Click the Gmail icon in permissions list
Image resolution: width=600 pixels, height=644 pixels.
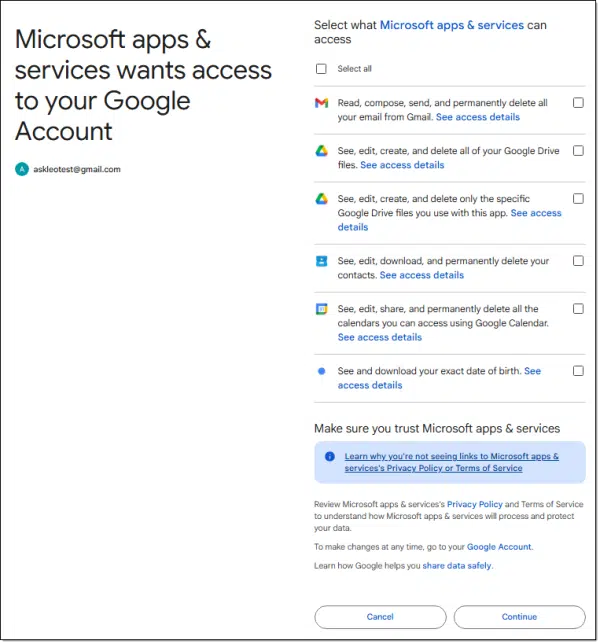321,103
